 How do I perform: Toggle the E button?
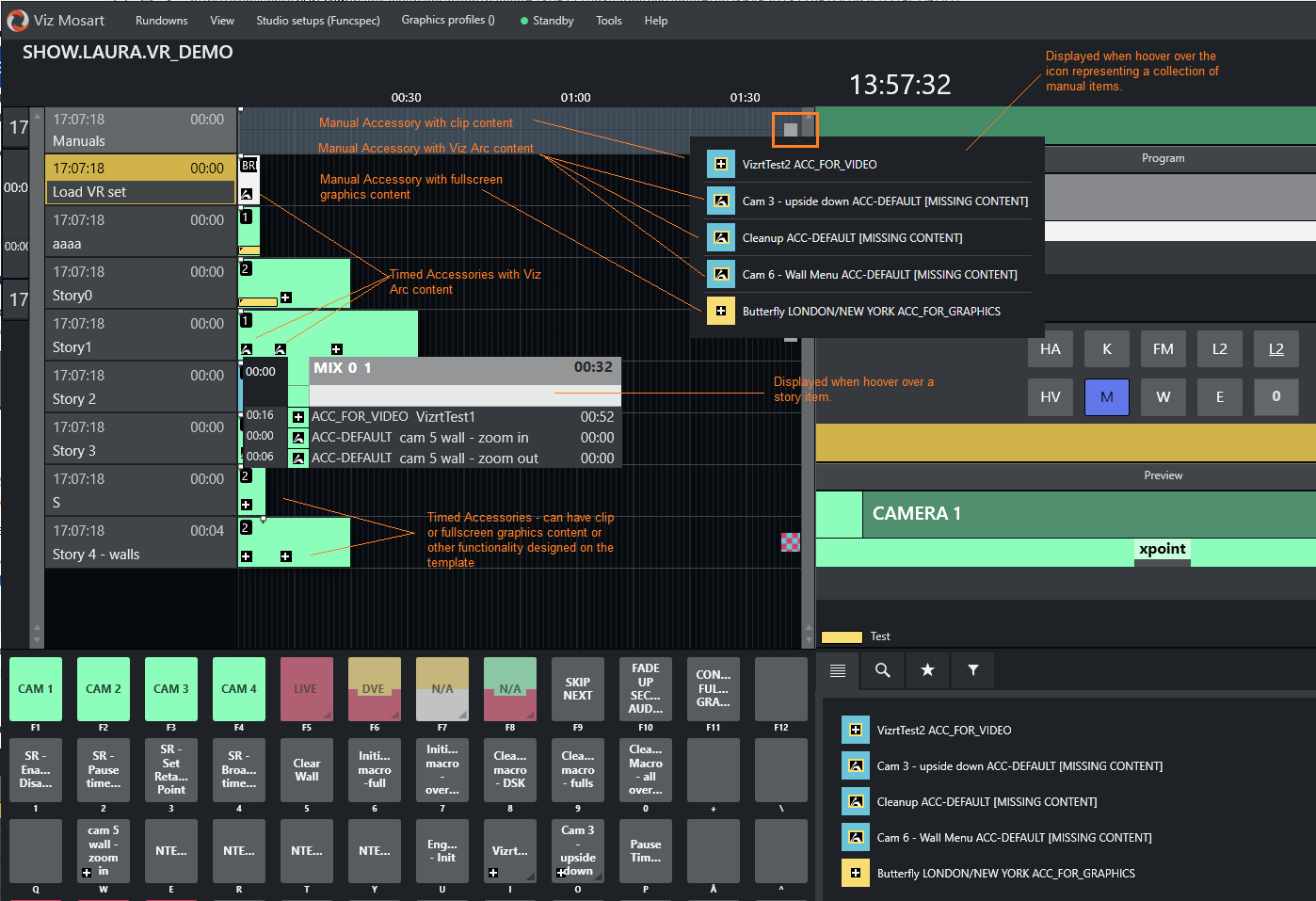tap(1220, 397)
